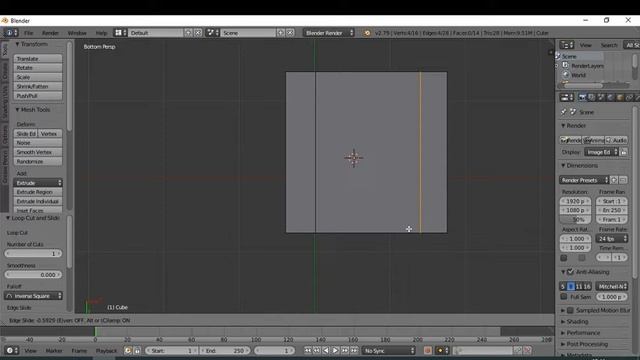Click the Extrude Region button
This screenshot has height=360, width=640.
(38, 192)
